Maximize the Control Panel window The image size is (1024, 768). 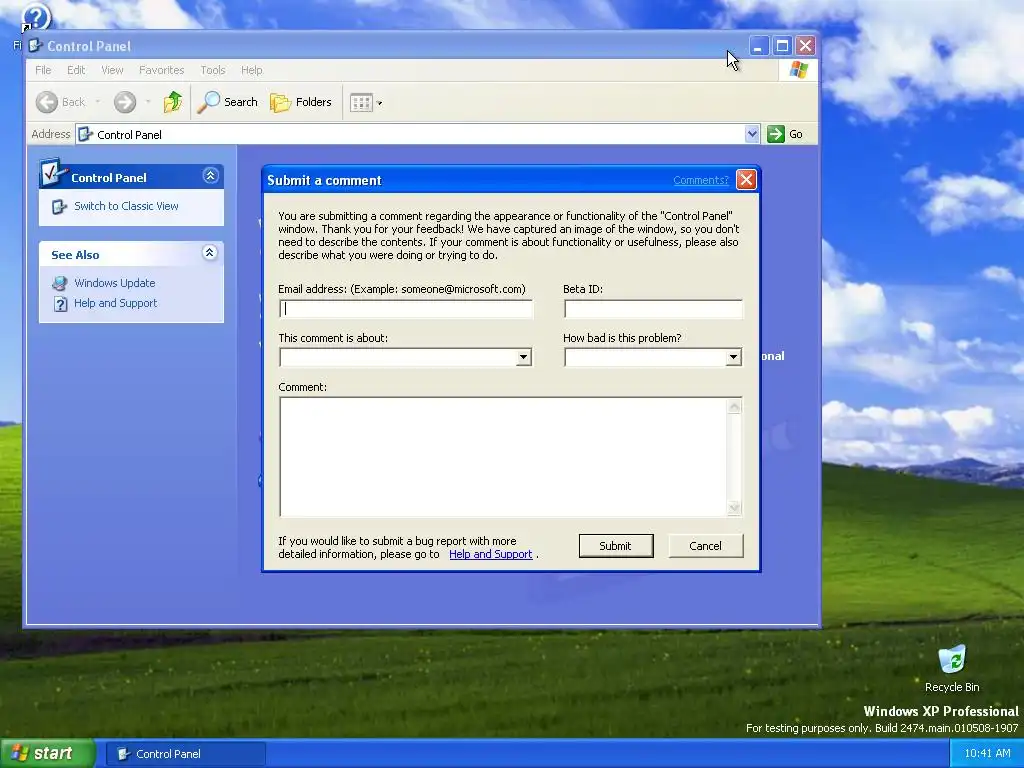(x=782, y=46)
